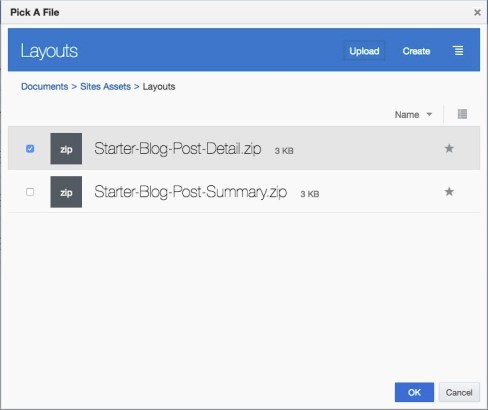Viewport: 488px width, 410px height.
Task: Open the Name sort dropdown
Action: click(x=413, y=115)
